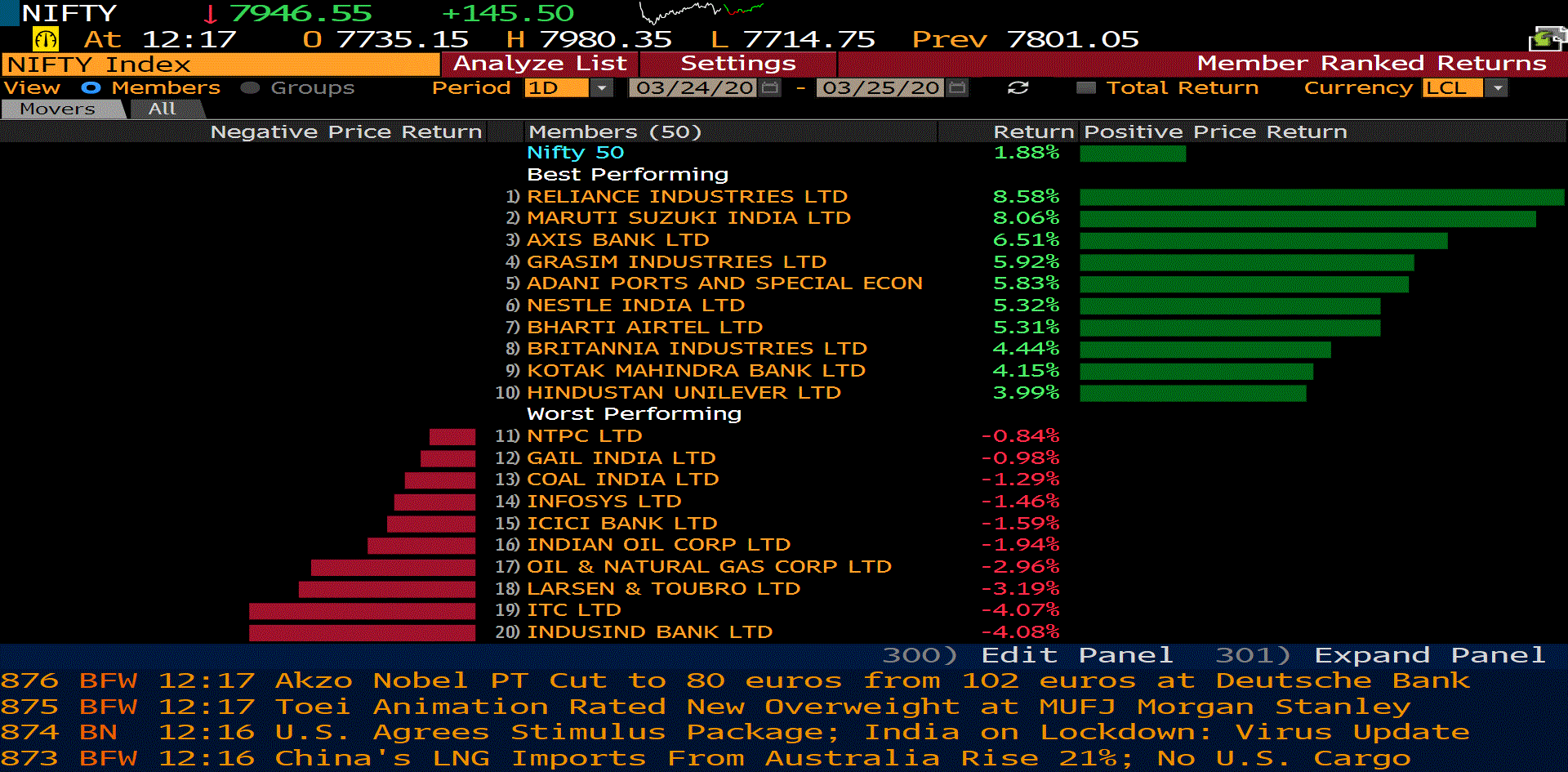This screenshot has height=772, width=1568.
Task: Click the NIFTY Index security input field
Action: (x=220, y=65)
